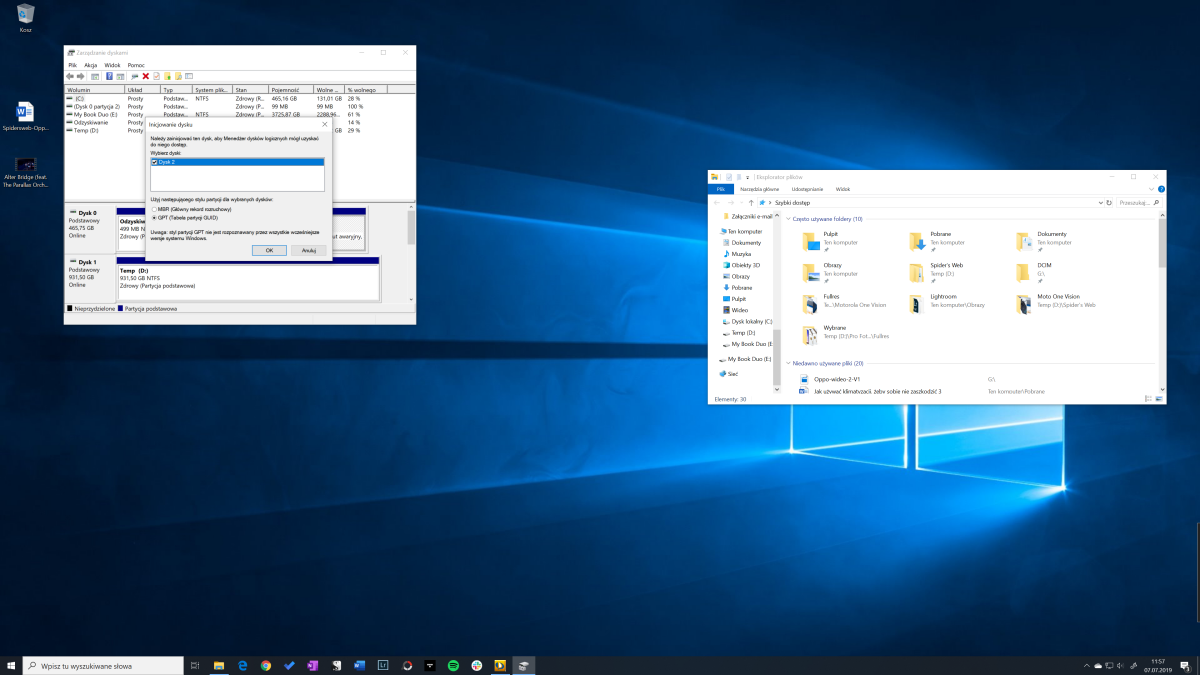Expand the Explorer ribbon with the chevron
1200x675 pixels.
click(x=1152, y=188)
